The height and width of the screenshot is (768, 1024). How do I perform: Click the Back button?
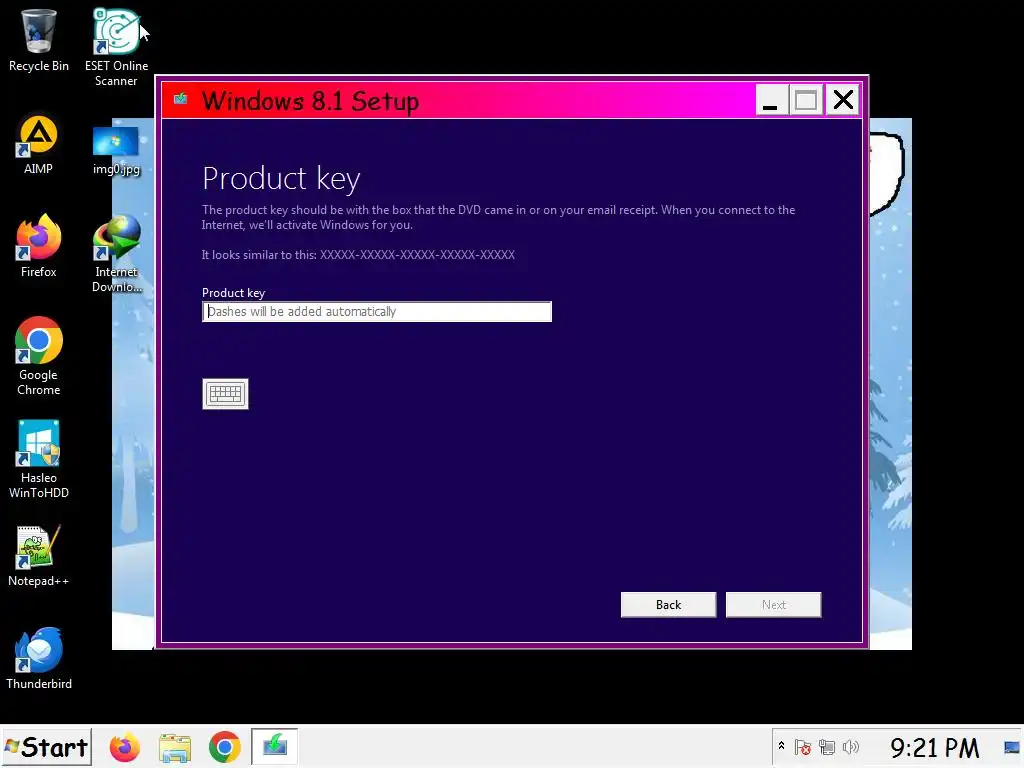tap(668, 605)
